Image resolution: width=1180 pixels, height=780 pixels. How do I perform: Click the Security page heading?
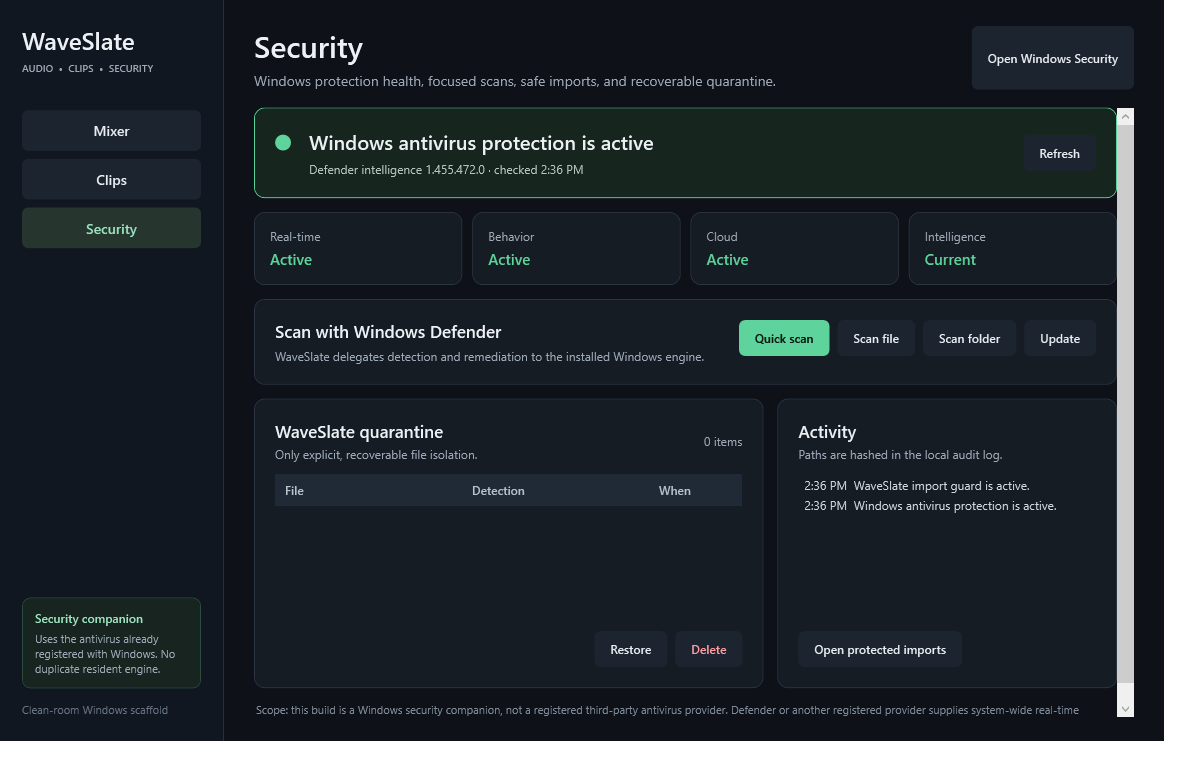tap(309, 48)
